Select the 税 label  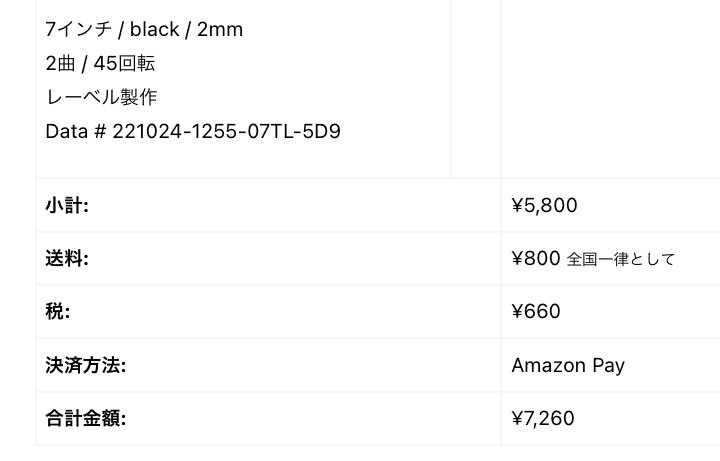coord(57,312)
